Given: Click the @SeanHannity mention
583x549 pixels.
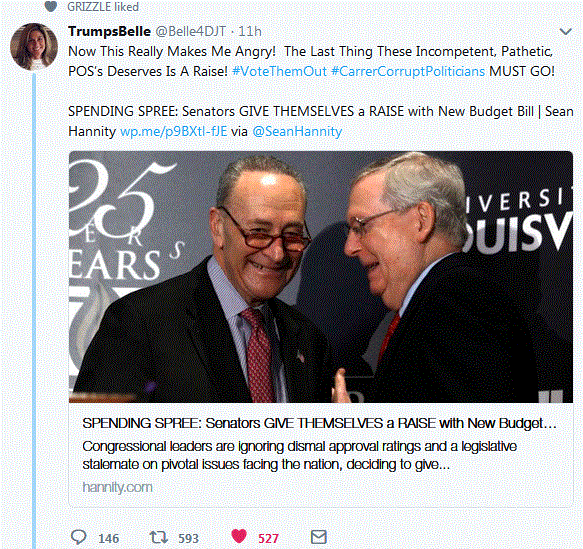Looking at the screenshot, I should (x=297, y=131).
